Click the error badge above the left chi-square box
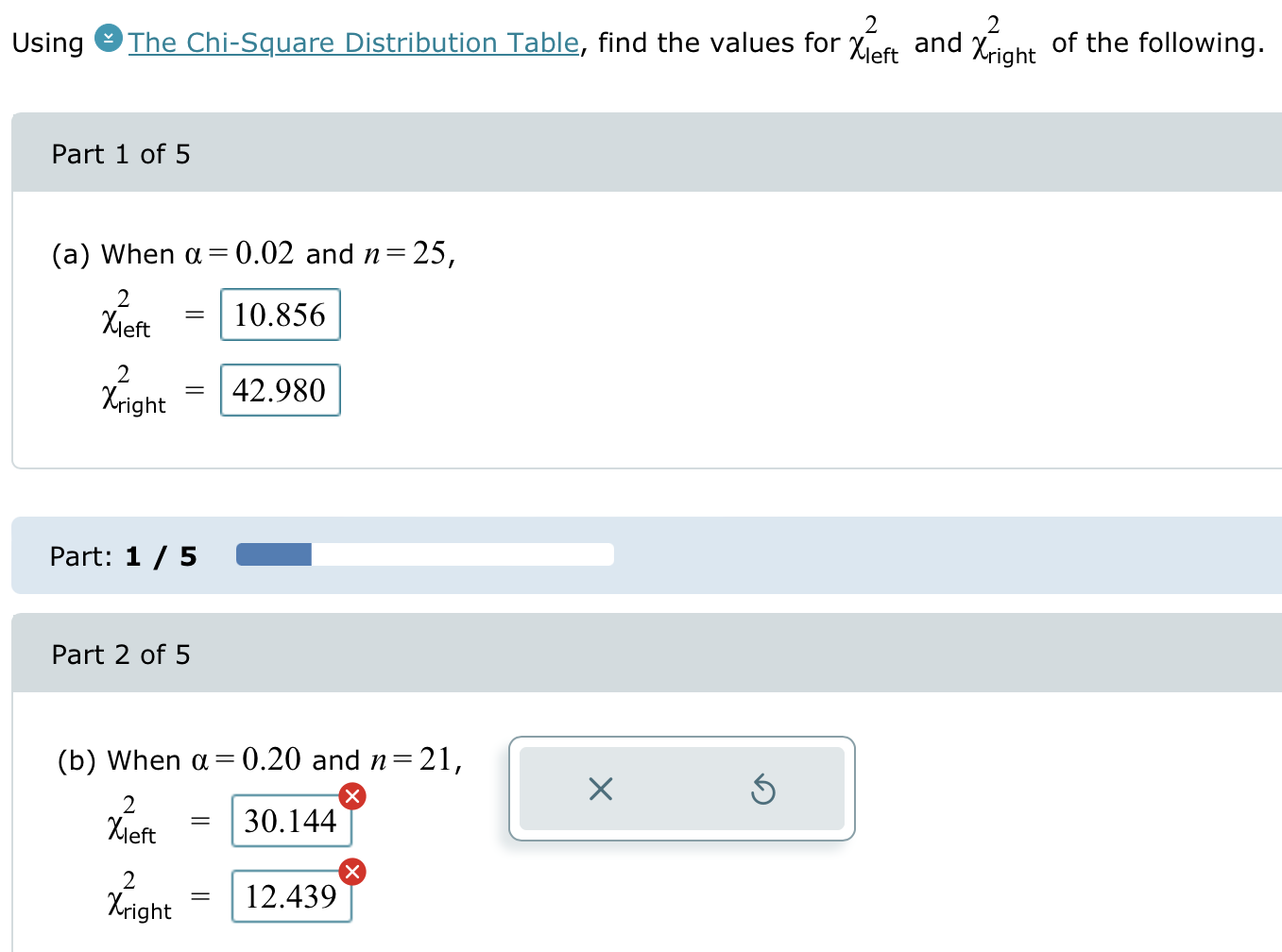The height and width of the screenshot is (952, 1282). click(x=351, y=796)
